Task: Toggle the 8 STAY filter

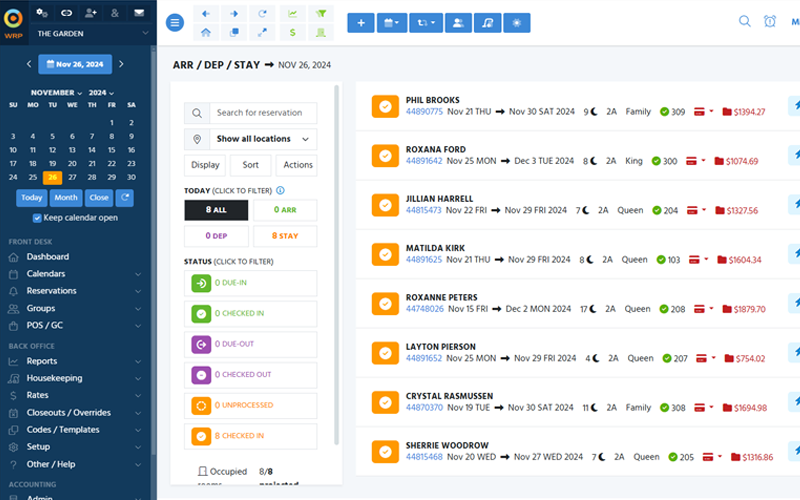Action: pyautogui.click(x=285, y=236)
